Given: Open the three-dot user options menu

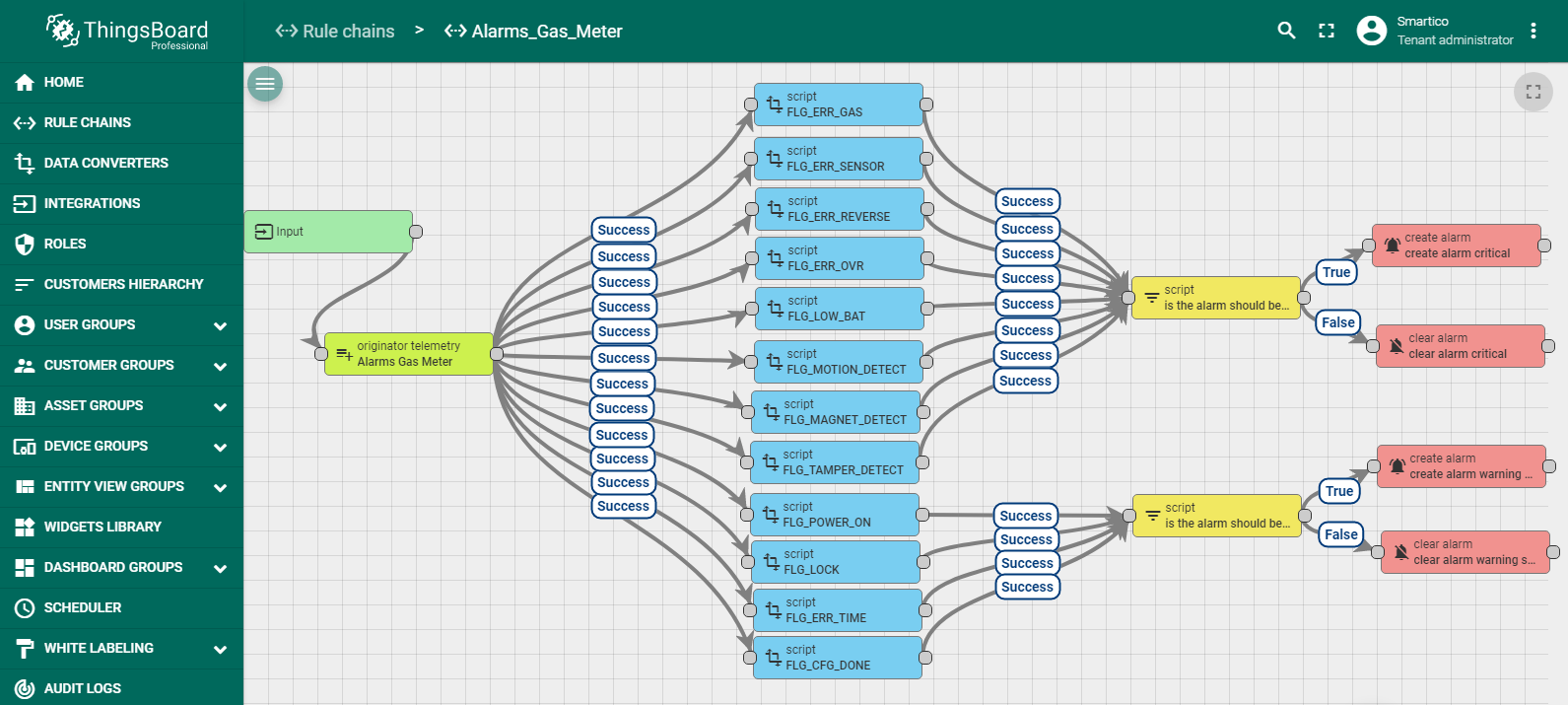Looking at the screenshot, I should 1534,31.
